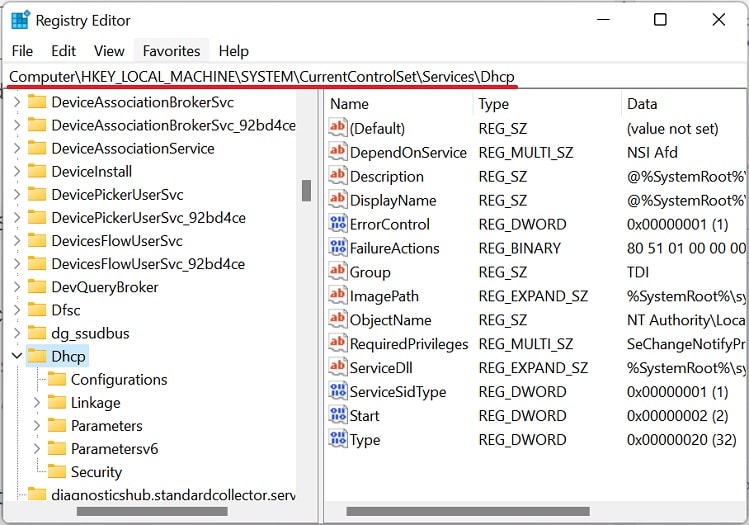Click the Group string value icon
This screenshot has width=749, height=525.
click(x=337, y=271)
